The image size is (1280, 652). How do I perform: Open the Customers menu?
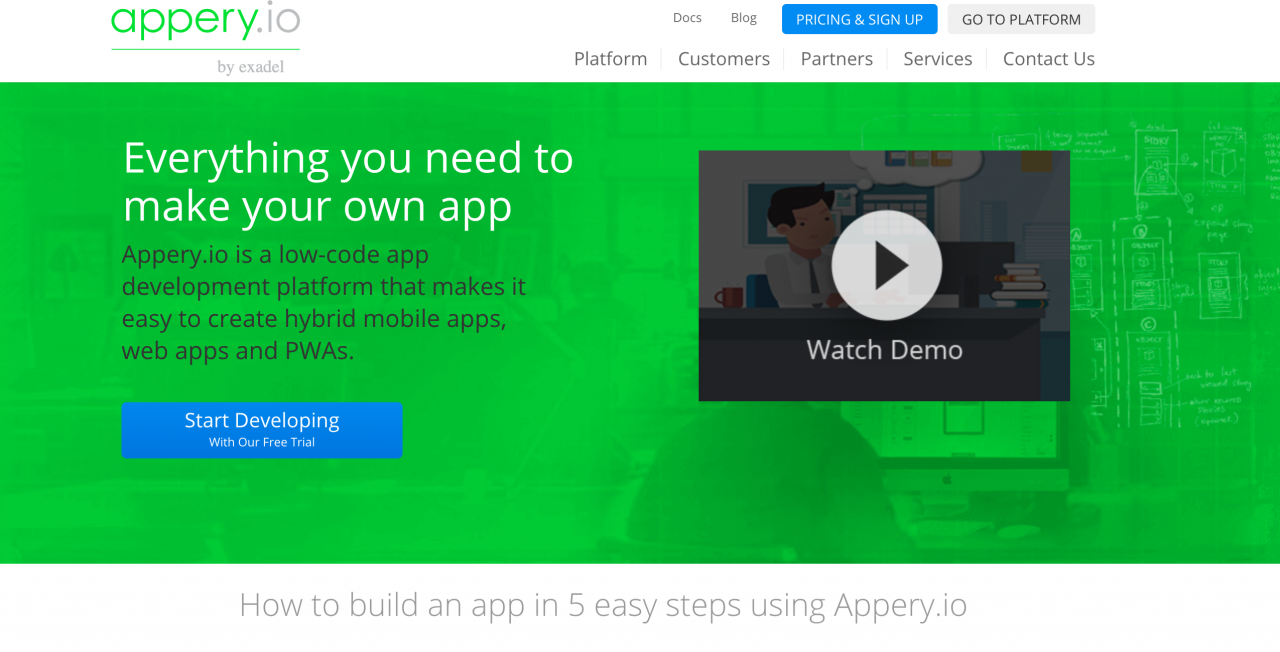[x=724, y=59]
